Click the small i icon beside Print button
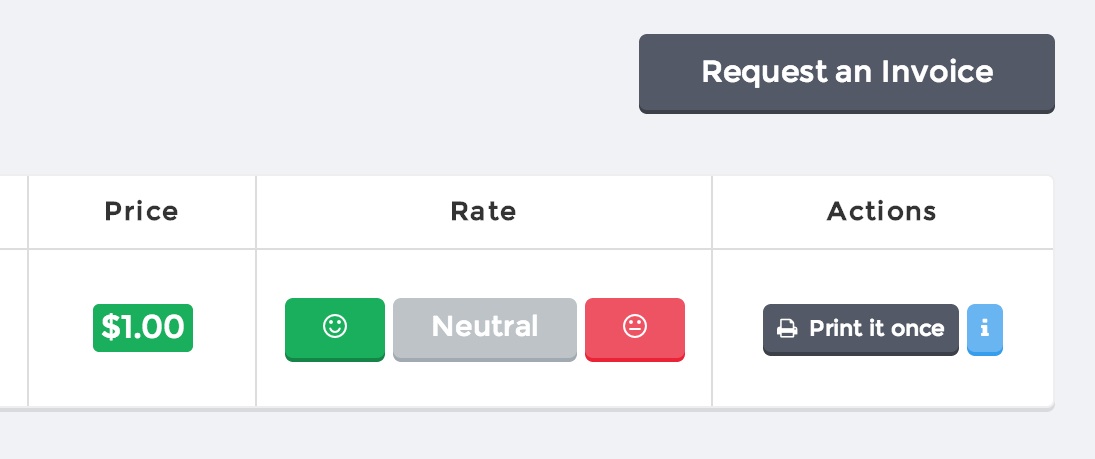 [984, 328]
